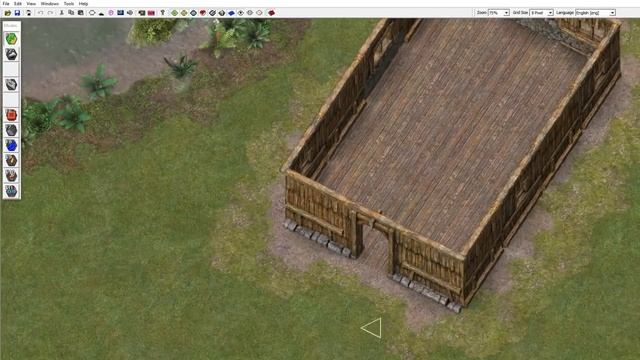Viewport: 640px width, 360px height.
Task: Click the dark red hexagon toolbar icon
Action: coord(271,13)
